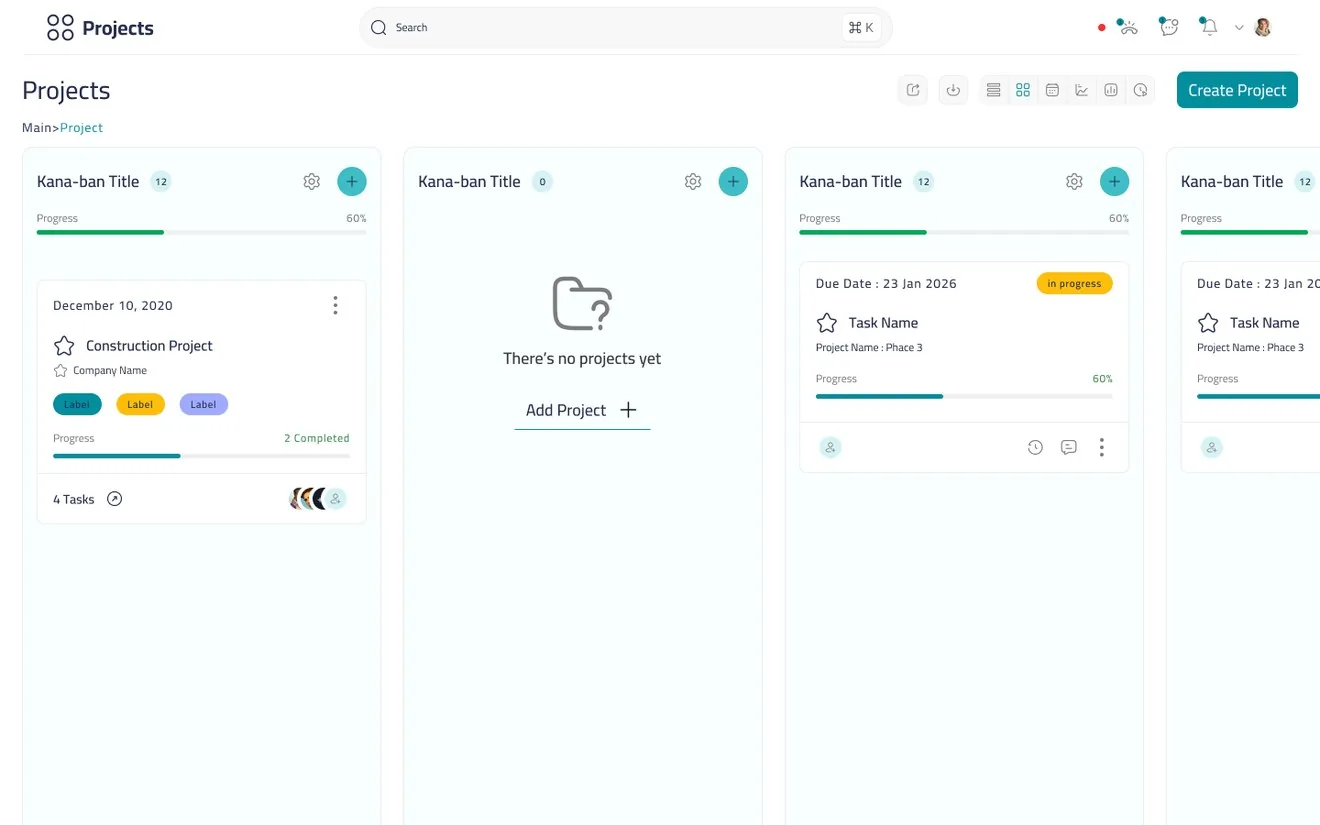This screenshot has width=1320, height=825.
Task: Click plus button in Construction Project's column
Action: pyautogui.click(x=352, y=181)
